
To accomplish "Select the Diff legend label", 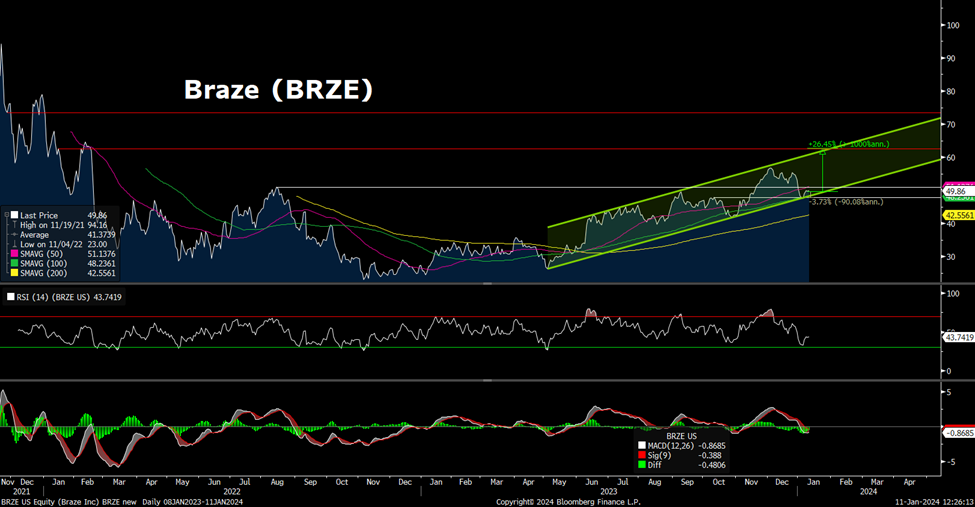I will [x=655, y=465].
